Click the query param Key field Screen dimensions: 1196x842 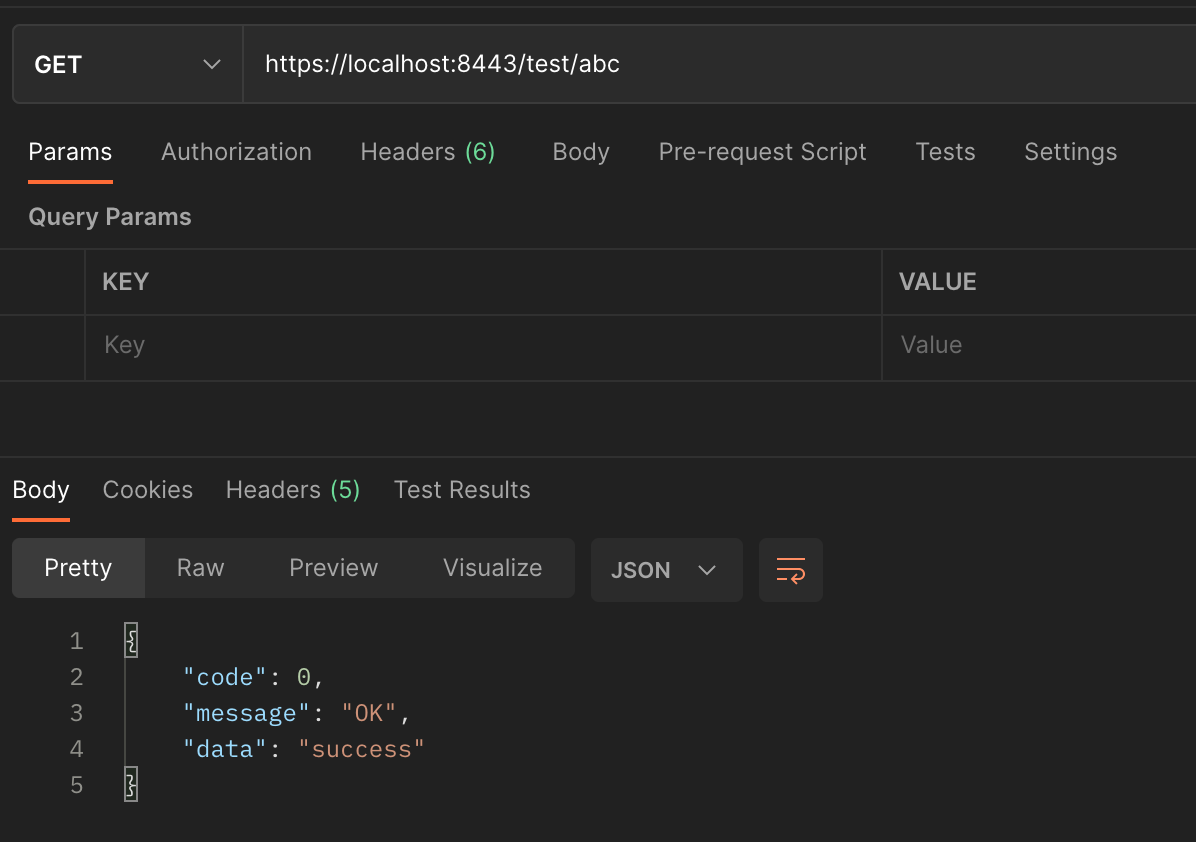click(x=480, y=346)
